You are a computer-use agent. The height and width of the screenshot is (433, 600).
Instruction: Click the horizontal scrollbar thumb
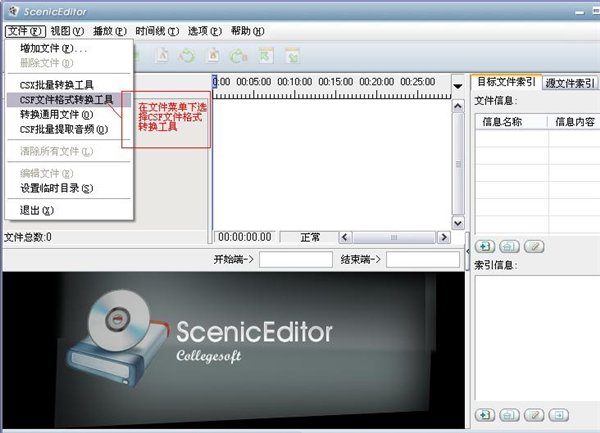click(x=394, y=238)
